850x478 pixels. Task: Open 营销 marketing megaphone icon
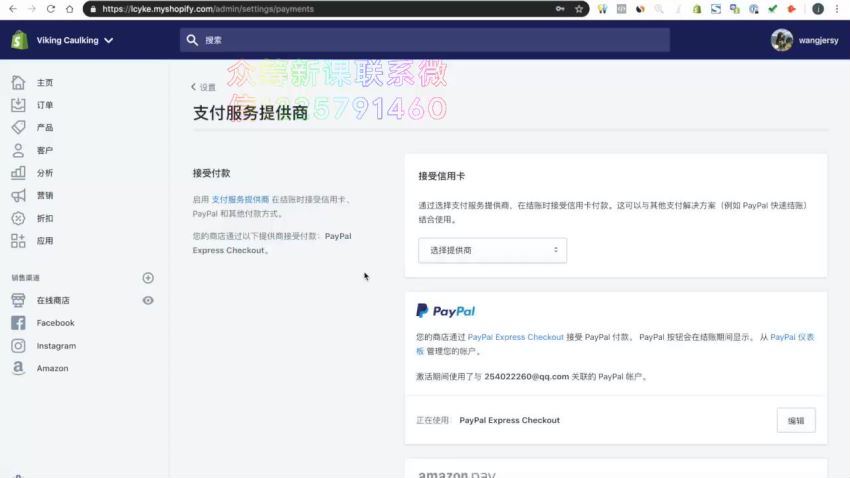tap(18, 196)
